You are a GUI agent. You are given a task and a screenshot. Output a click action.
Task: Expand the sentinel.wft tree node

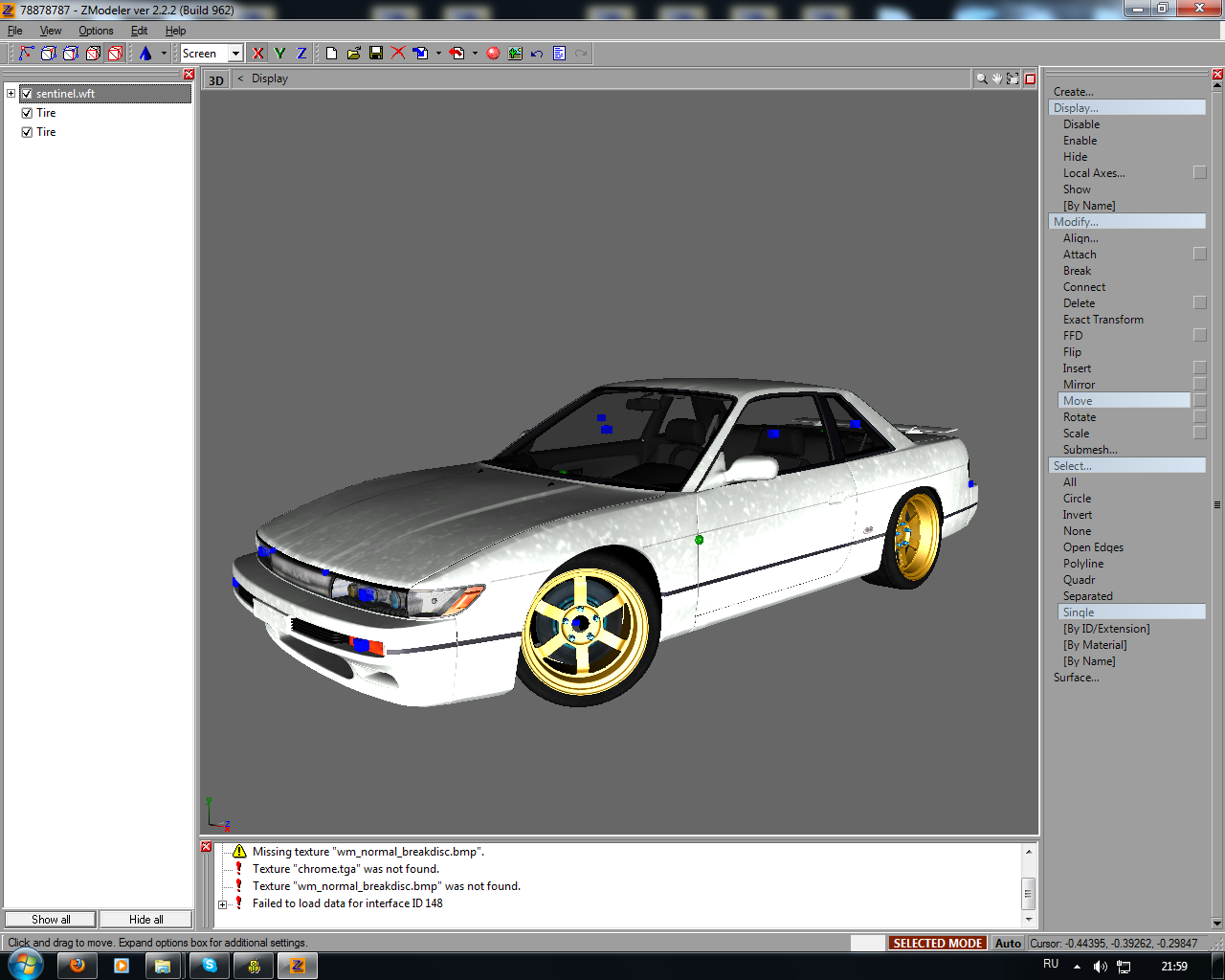click(x=11, y=94)
